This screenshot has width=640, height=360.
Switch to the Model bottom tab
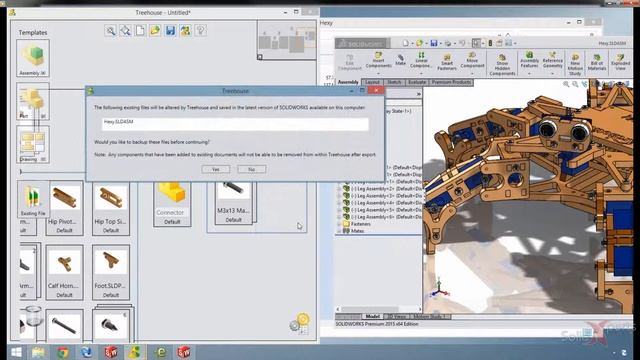coord(372,316)
